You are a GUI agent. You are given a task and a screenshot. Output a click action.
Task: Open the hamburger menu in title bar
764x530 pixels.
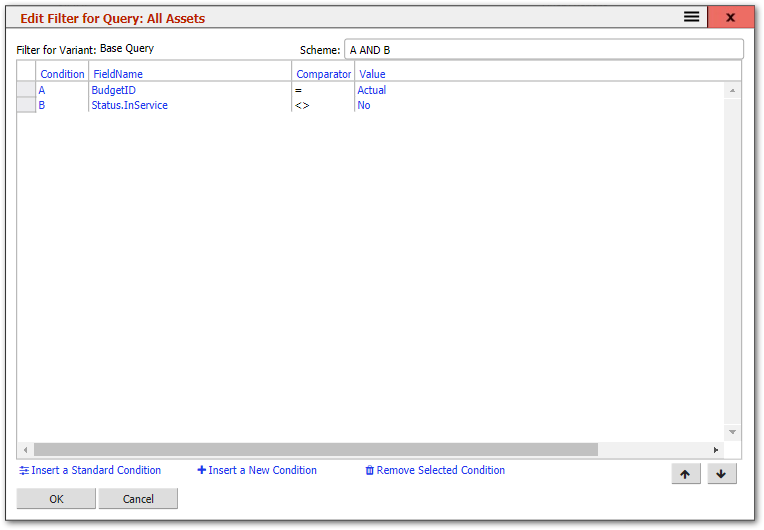[691, 17]
